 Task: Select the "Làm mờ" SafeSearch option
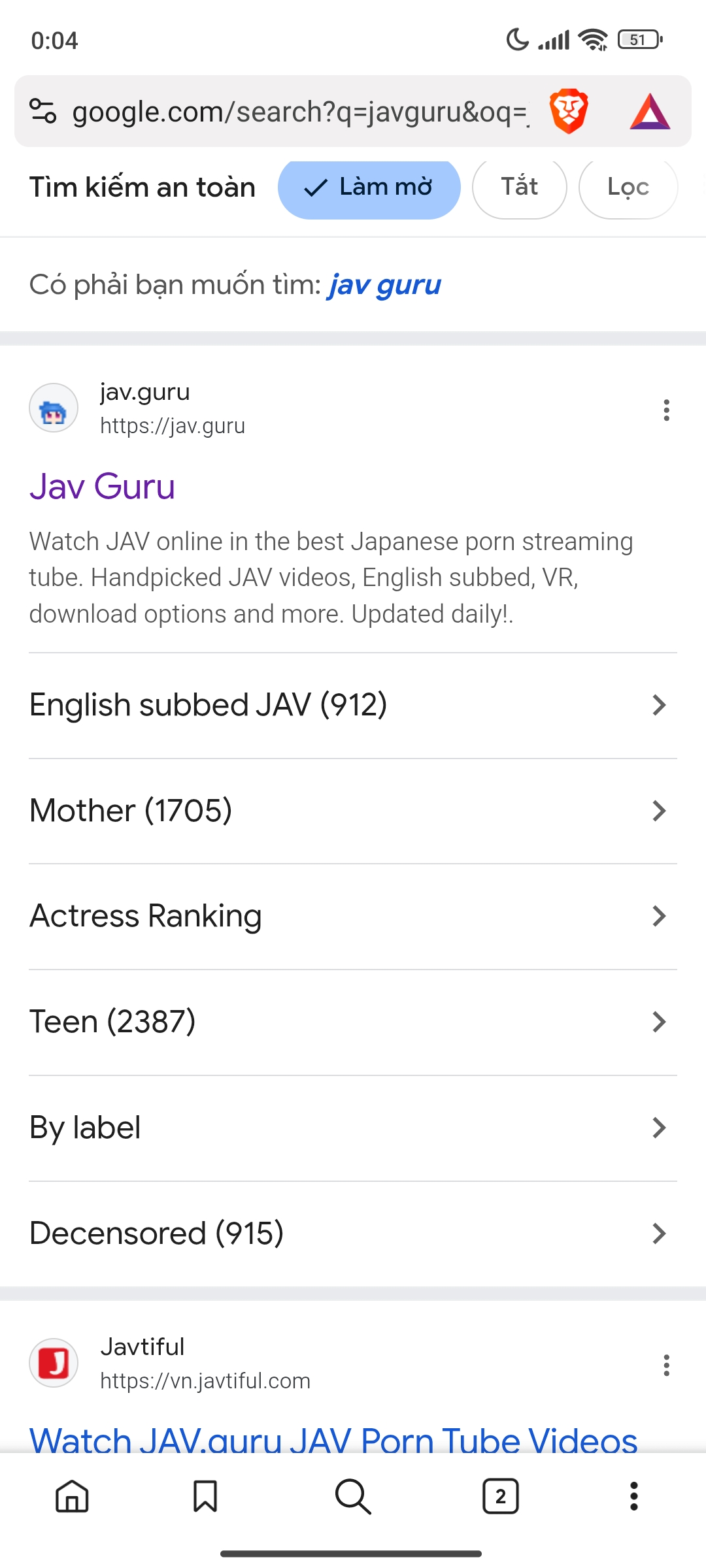pyautogui.click(x=369, y=188)
